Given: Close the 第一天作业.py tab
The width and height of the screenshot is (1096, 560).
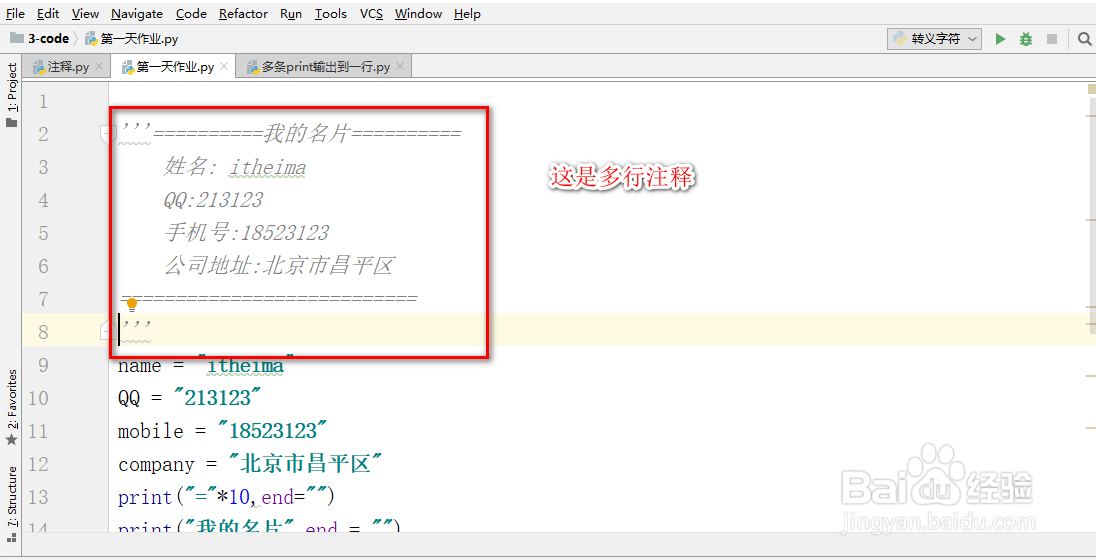Looking at the screenshot, I should click(224, 66).
